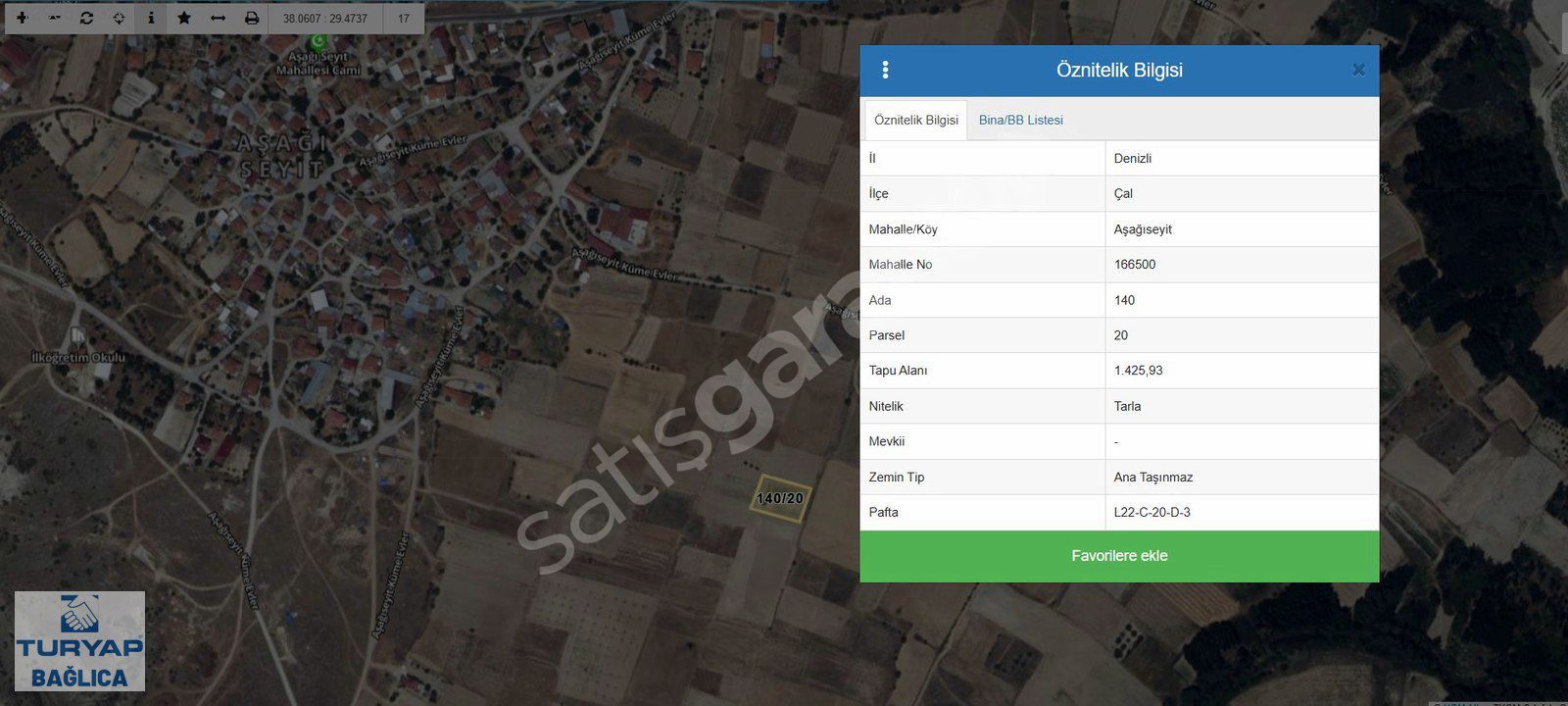
Task: Open favorites with the star icon
Action: pos(184,19)
